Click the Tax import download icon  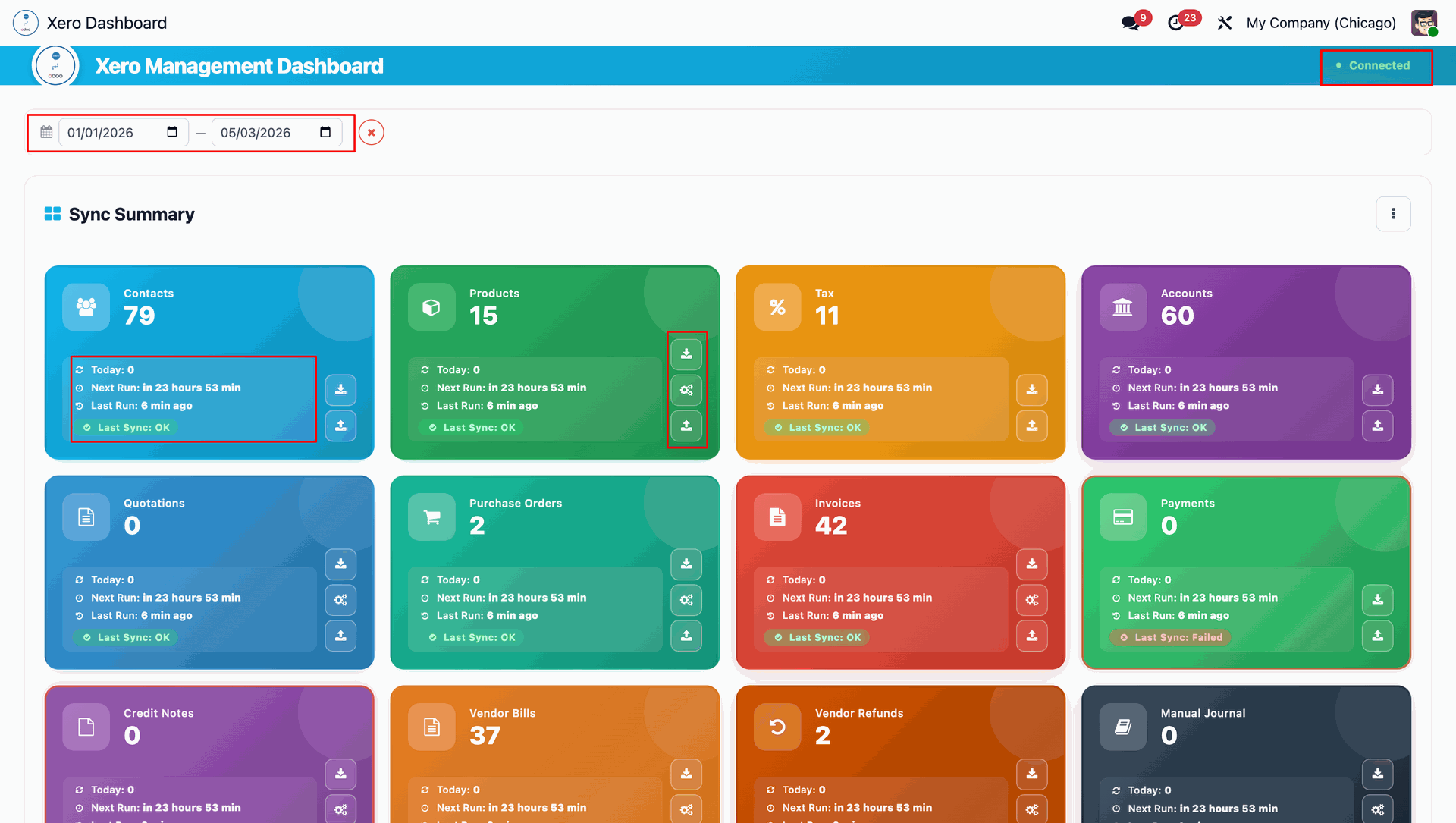pos(1032,390)
